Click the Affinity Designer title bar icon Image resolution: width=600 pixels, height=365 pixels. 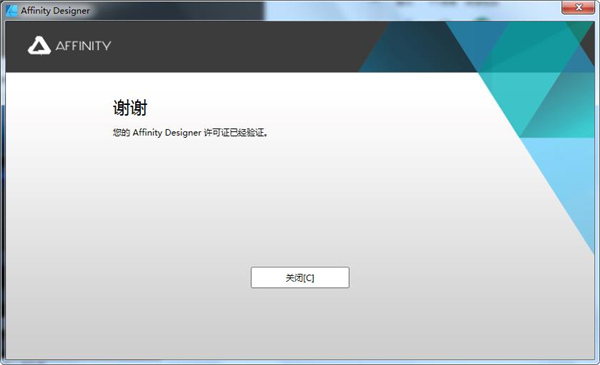[11, 11]
